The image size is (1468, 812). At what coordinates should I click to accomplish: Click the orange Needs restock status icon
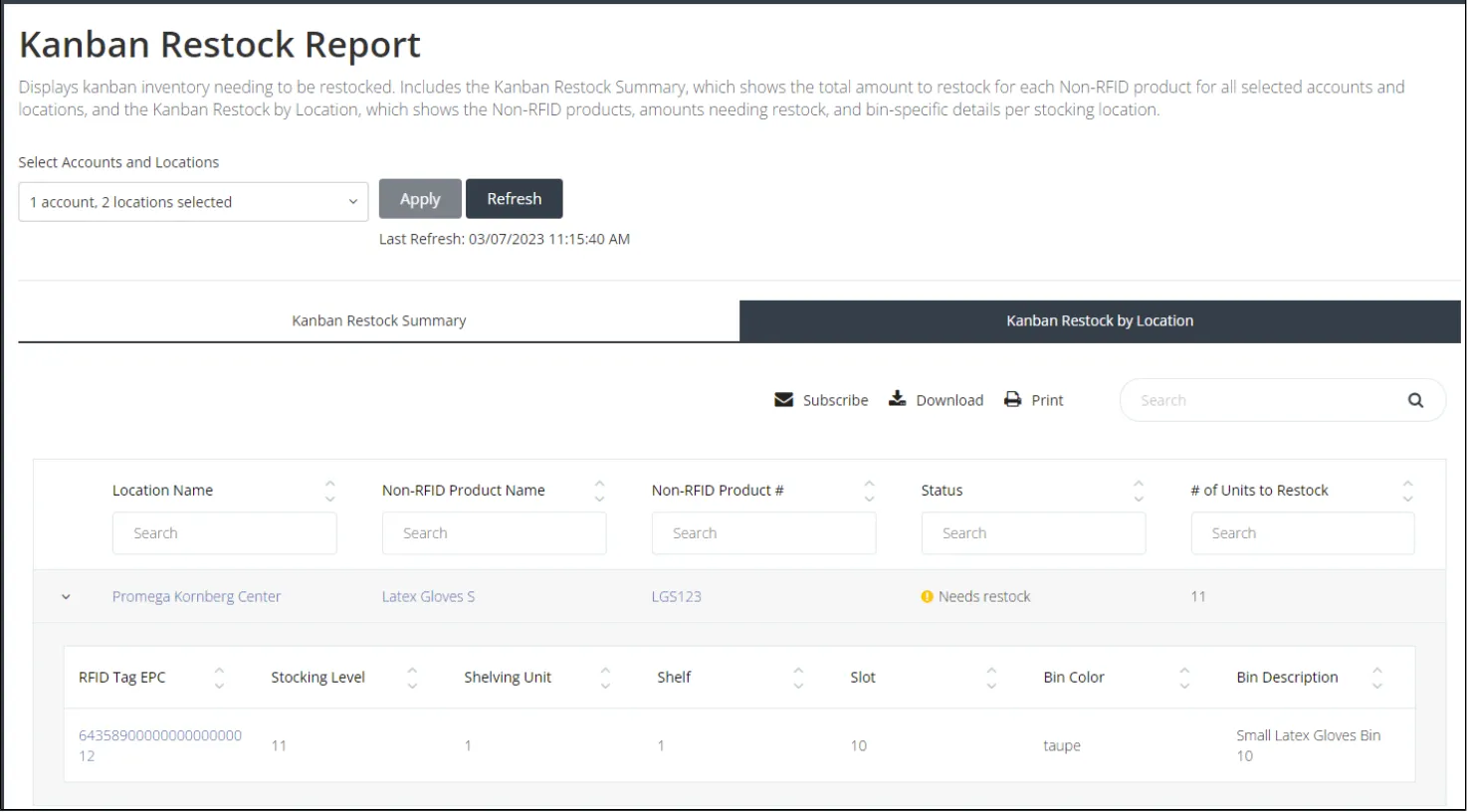point(928,597)
